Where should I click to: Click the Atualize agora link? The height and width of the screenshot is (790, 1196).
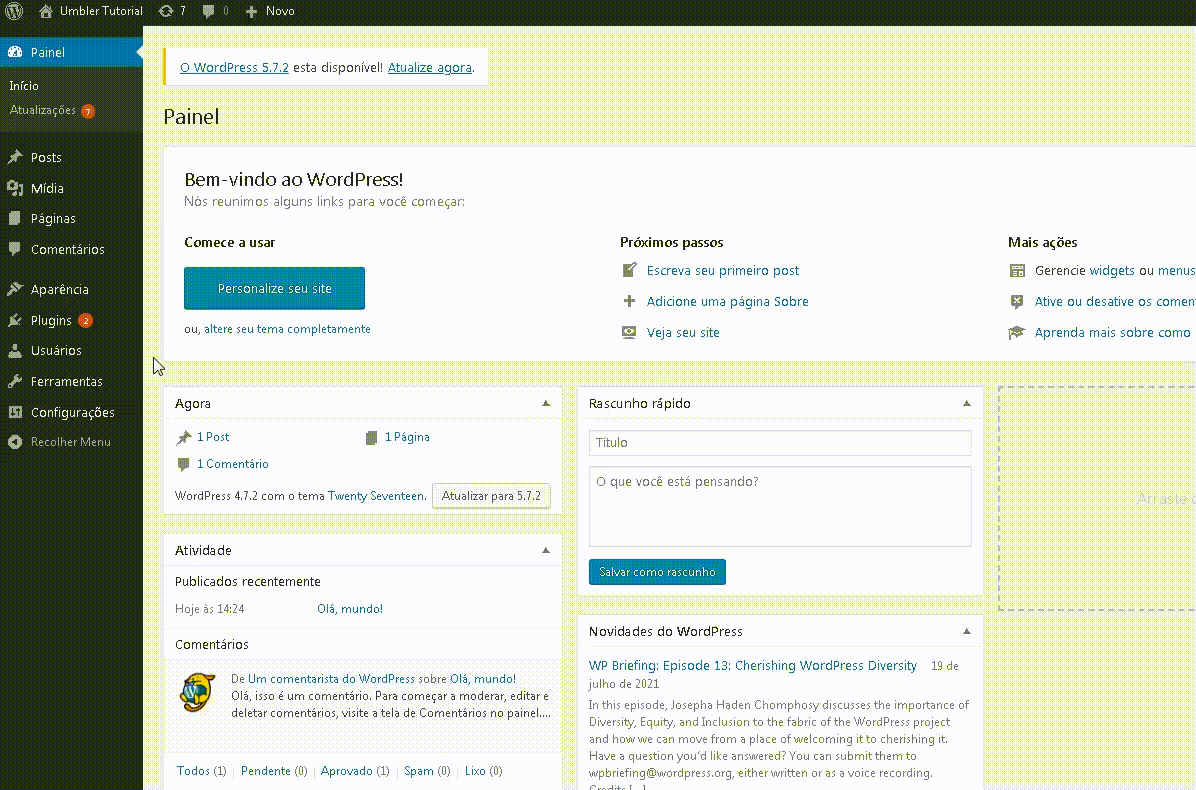pyautogui.click(x=429, y=68)
